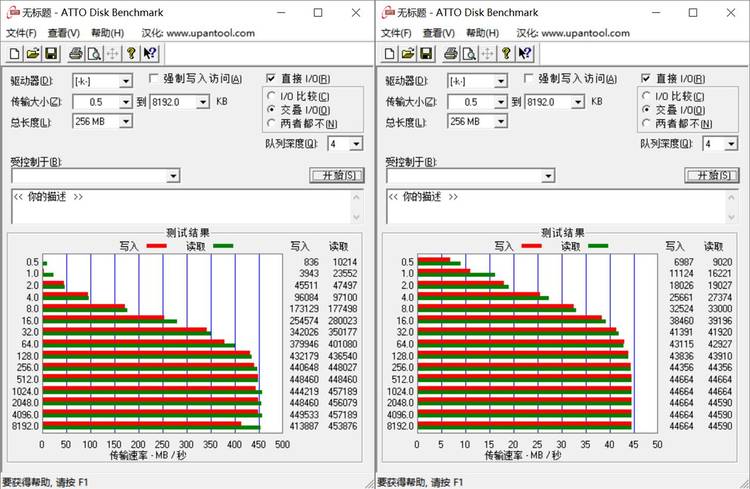Image resolution: width=750 pixels, height=489 pixels.
Task: Click the Print icon in left window
Action: 75,53
